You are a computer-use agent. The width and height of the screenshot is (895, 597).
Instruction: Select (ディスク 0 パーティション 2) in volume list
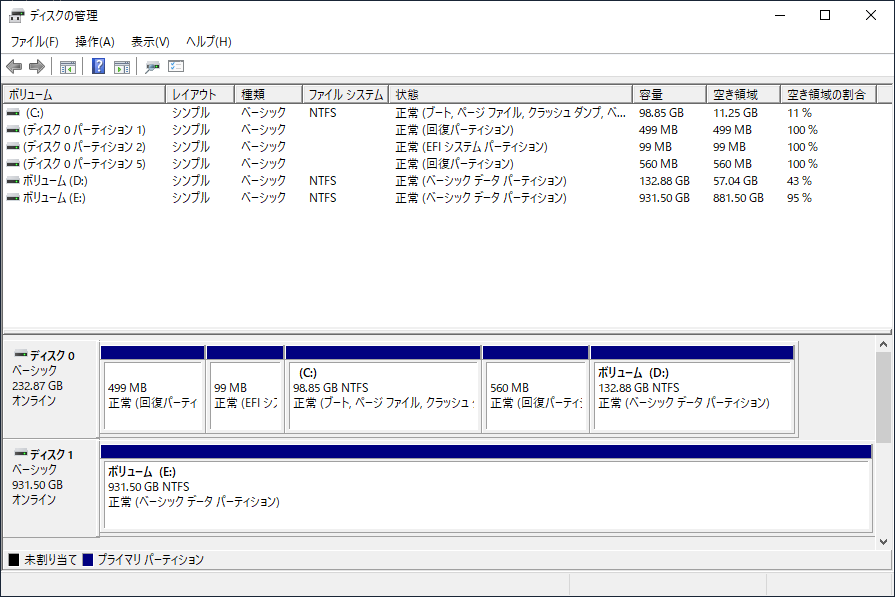pyautogui.click(x=447, y=147)
